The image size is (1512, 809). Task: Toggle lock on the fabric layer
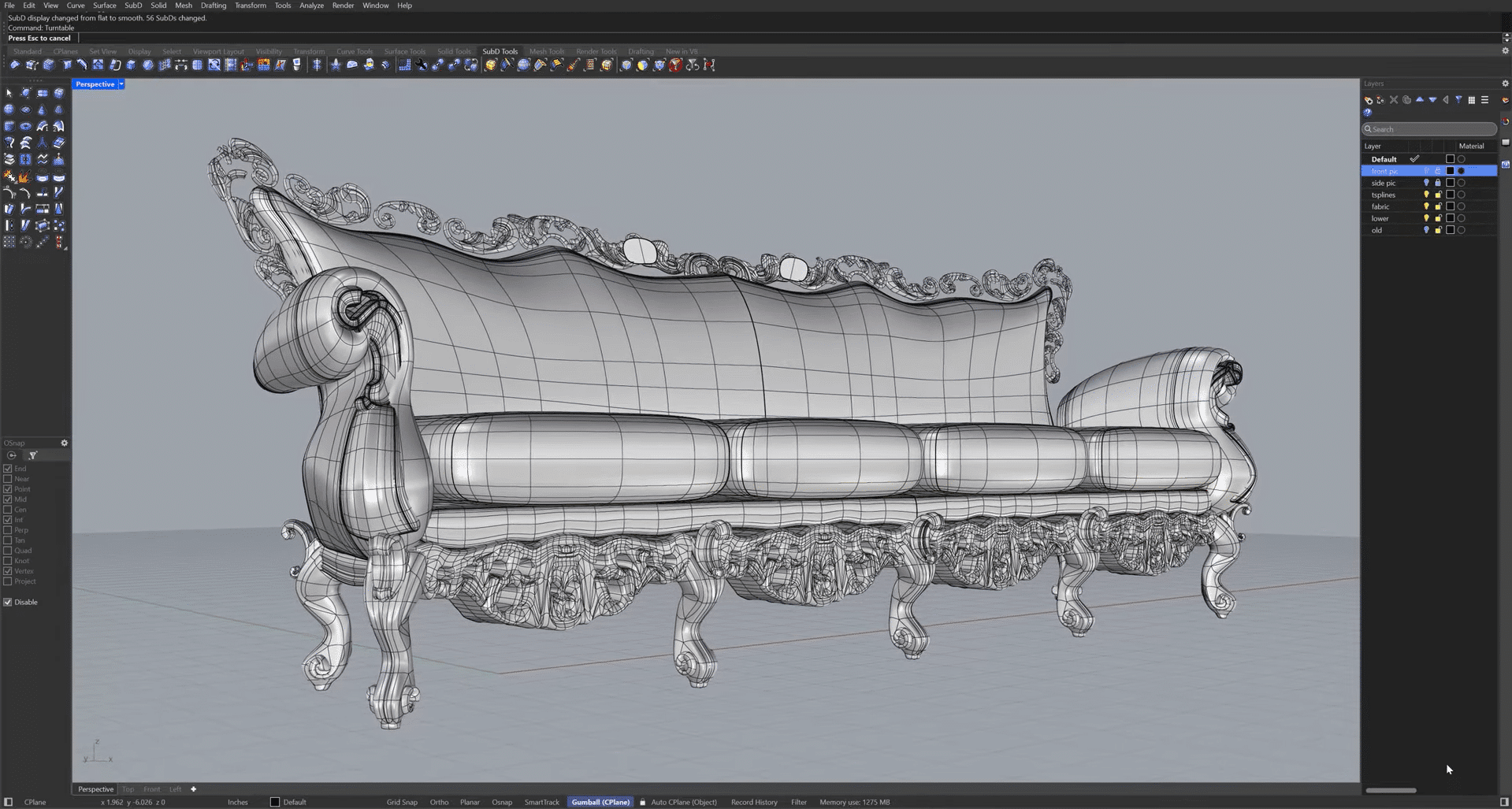pyautogui.click(x=1438, y=206)
